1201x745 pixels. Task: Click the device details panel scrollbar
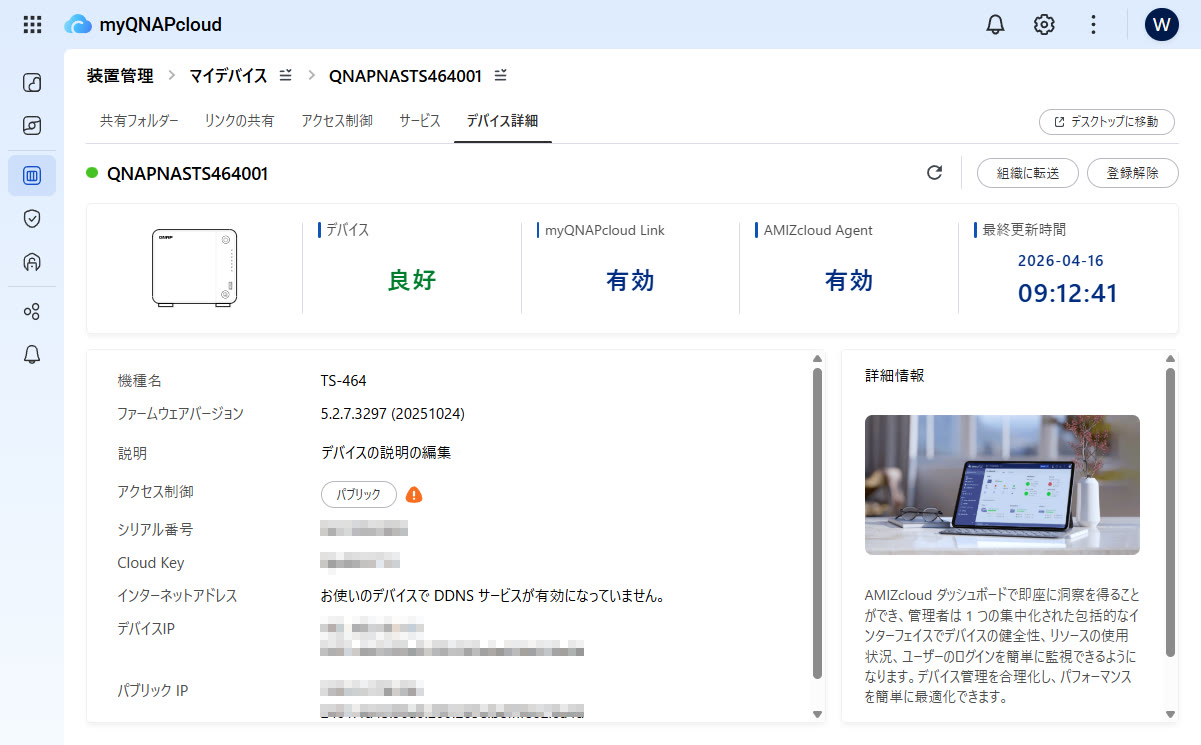[817, 520]
